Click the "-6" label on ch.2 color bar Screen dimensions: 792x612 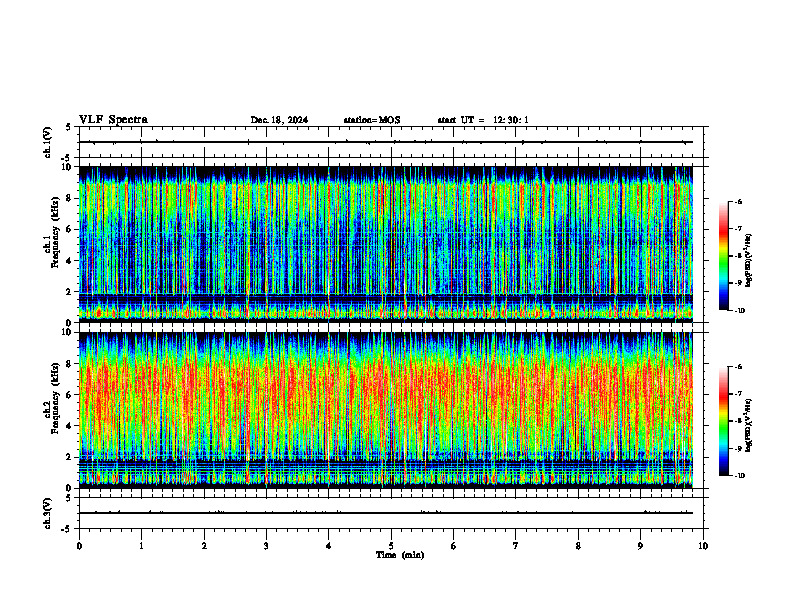point(738,367)
